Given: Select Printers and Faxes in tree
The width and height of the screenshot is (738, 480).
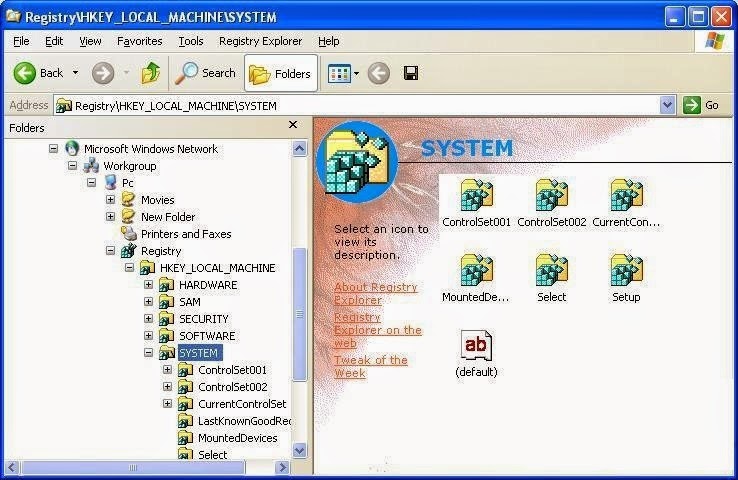Looking at the screenshot, I should point(186,234).
